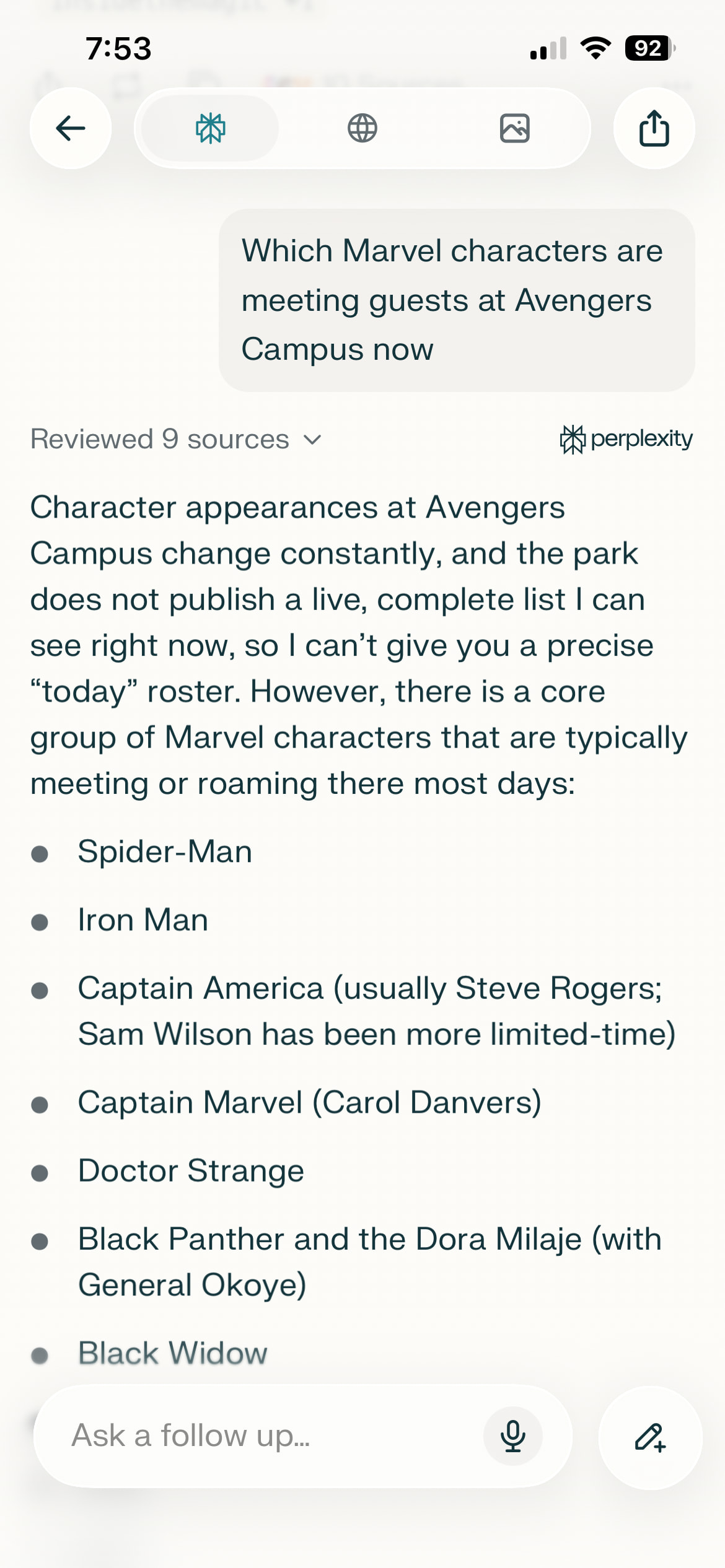725x1568 pixels.
Task: Tap the Wi-Fi status icon
Action: click(595, 48)
